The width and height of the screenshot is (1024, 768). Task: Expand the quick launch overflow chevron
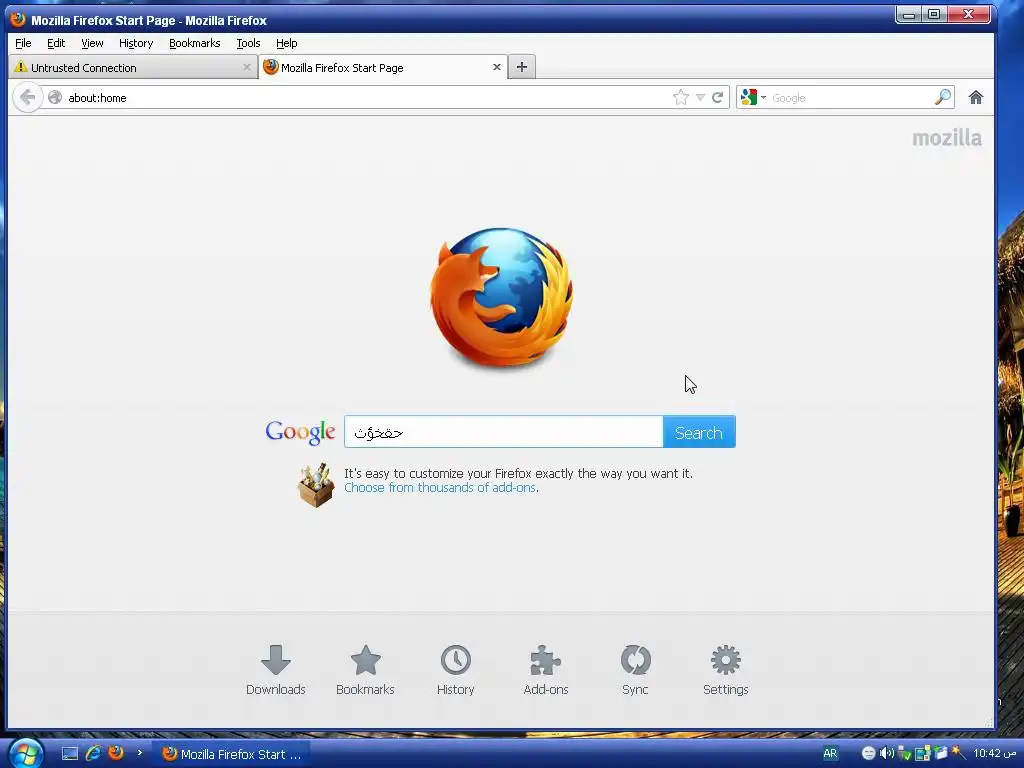tap(139, 753)
